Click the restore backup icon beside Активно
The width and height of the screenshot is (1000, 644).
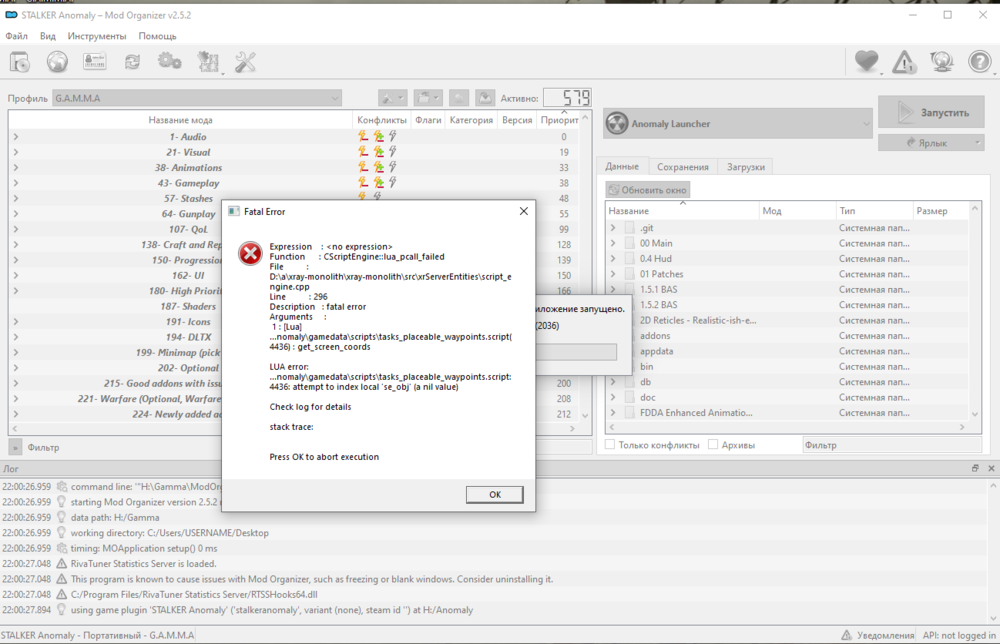pos(459,98)
